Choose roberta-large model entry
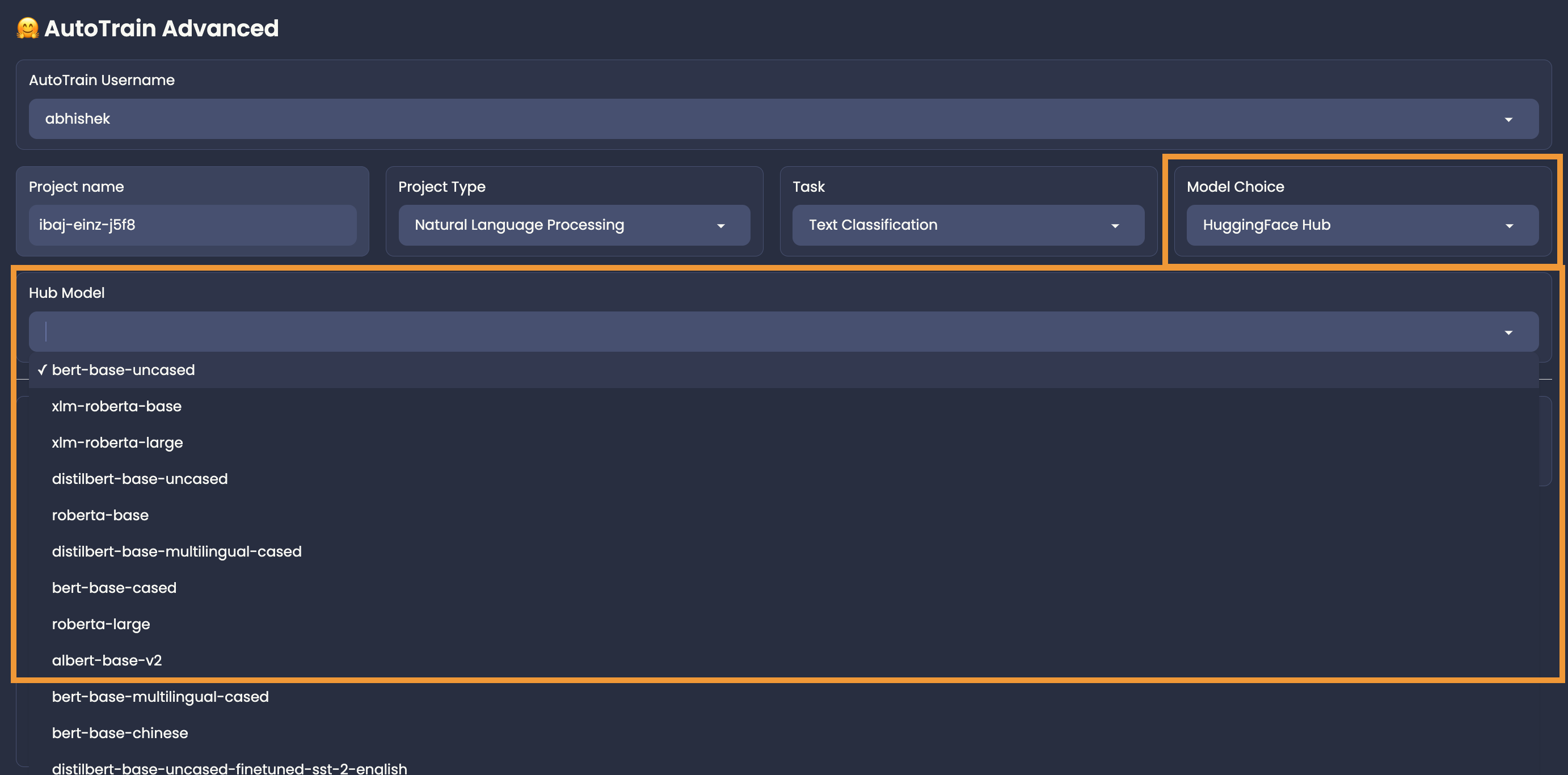This screenshot has width=1568, height=775. click(100, 624)
